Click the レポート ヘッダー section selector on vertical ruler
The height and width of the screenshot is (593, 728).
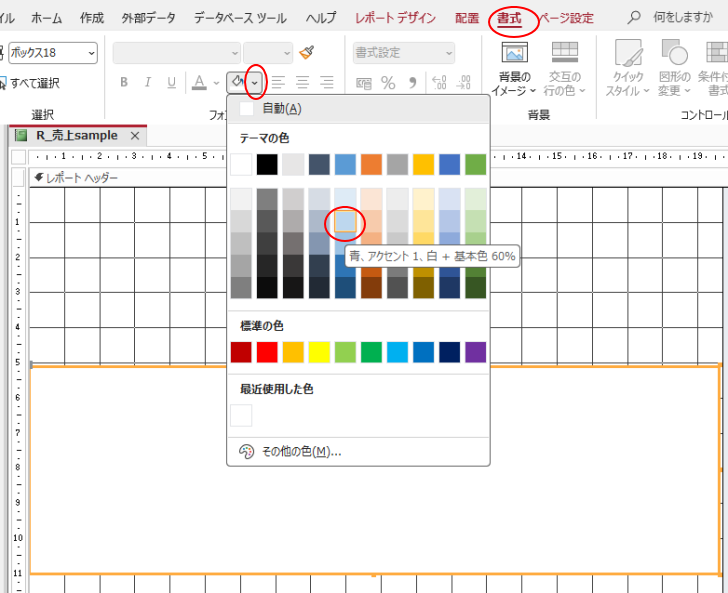pos(18,178)
